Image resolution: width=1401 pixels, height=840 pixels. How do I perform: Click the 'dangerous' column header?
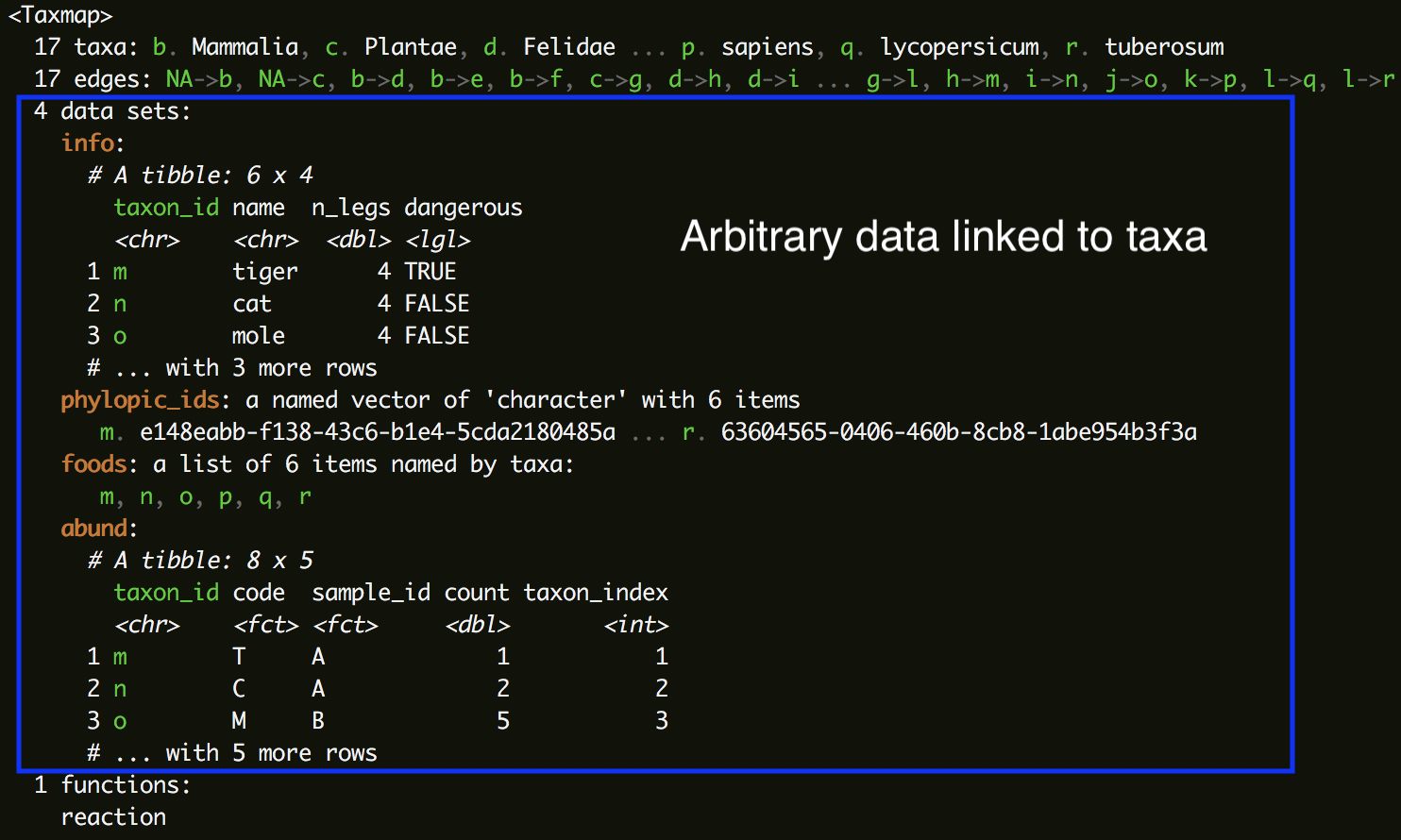464,208
